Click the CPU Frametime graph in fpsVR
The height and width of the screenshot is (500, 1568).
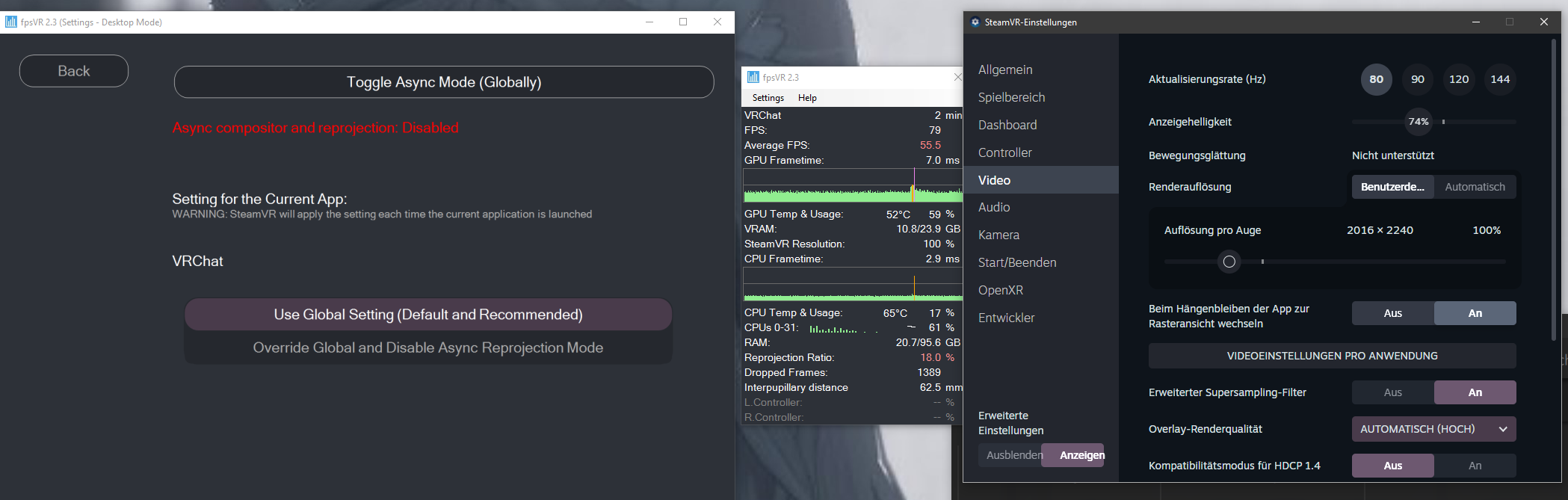coord(853,285)
